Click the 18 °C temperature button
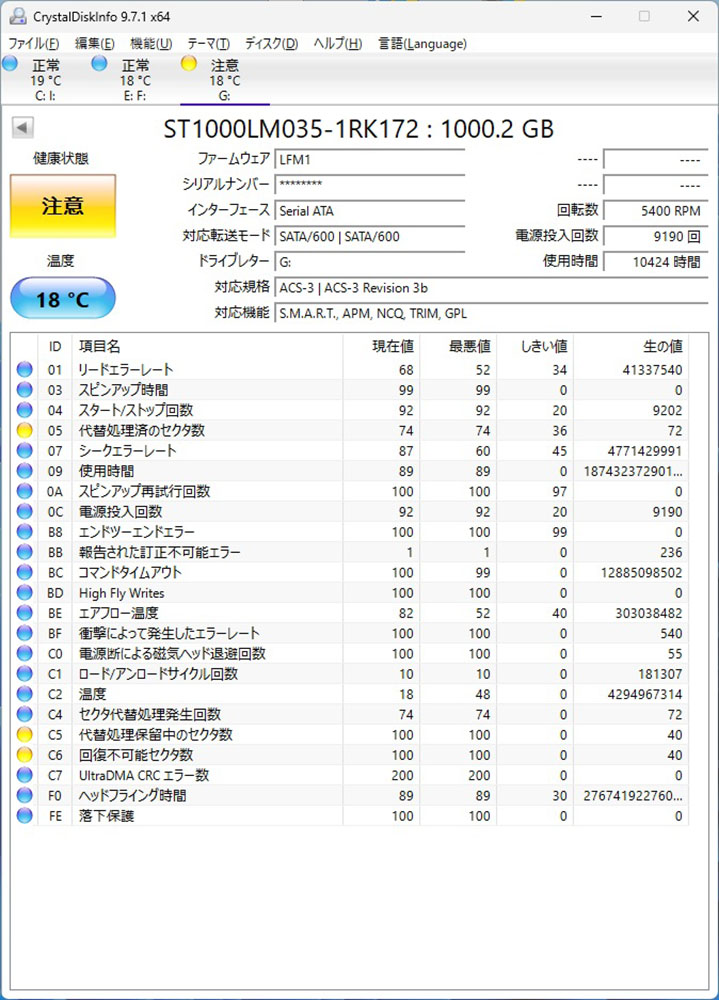 tap(62, 299)
